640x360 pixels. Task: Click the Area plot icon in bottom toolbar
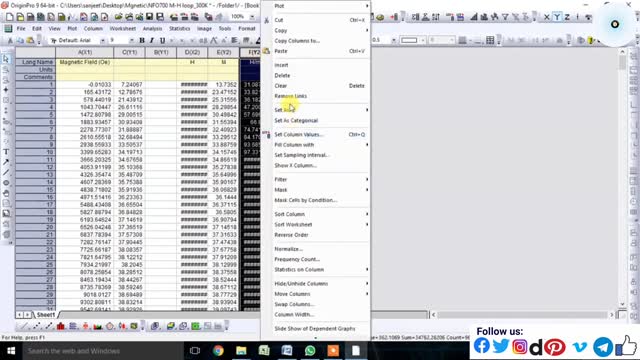pos(98,326)
